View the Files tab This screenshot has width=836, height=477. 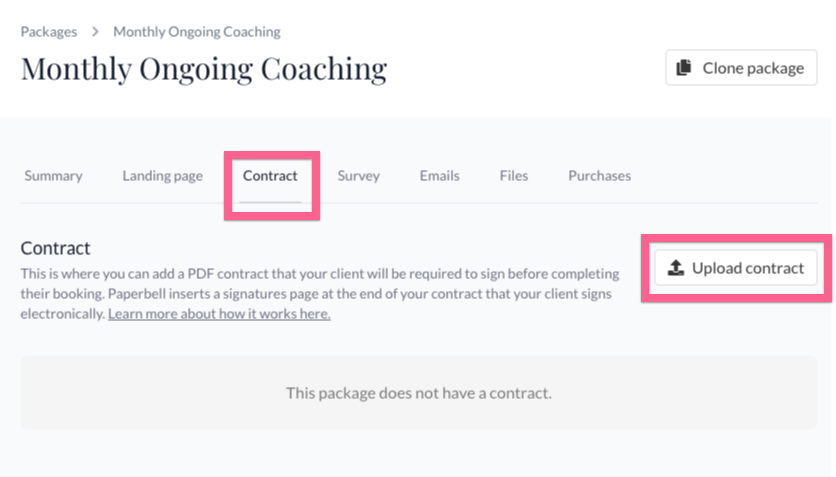[x=514, y=176]
